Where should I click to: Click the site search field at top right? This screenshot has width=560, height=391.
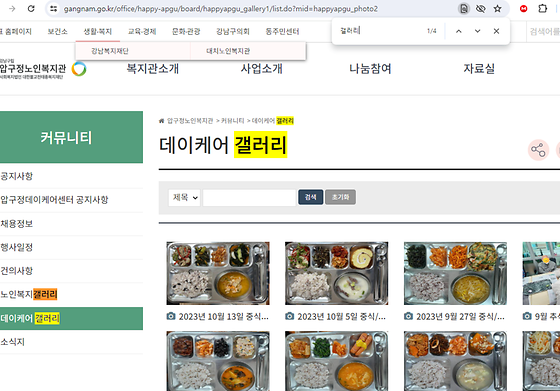pos(544,31)
